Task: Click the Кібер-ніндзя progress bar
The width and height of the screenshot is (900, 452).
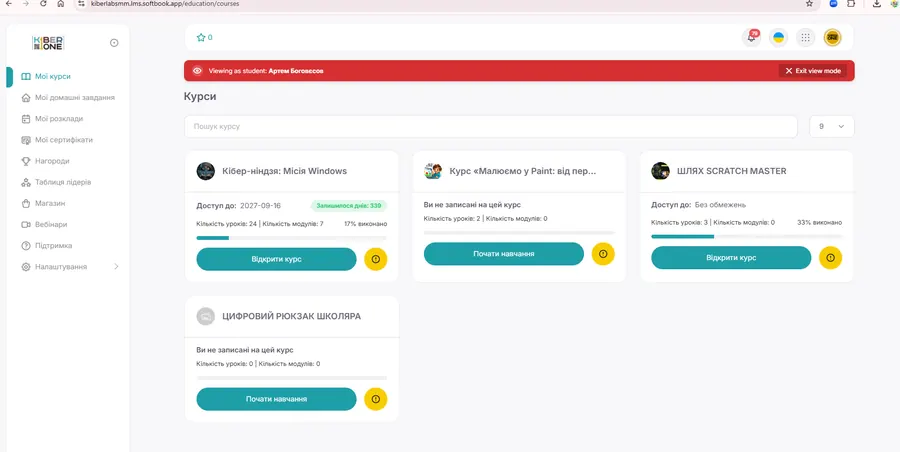Action: [x=292, y=238]
